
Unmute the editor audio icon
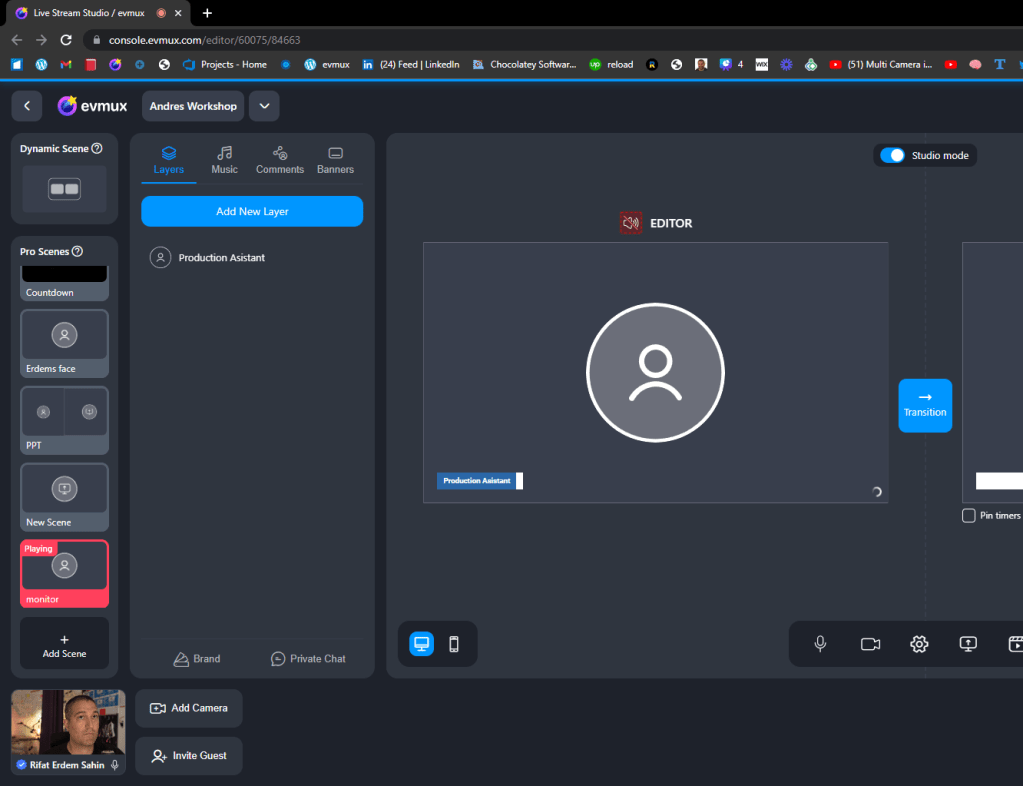631,223
